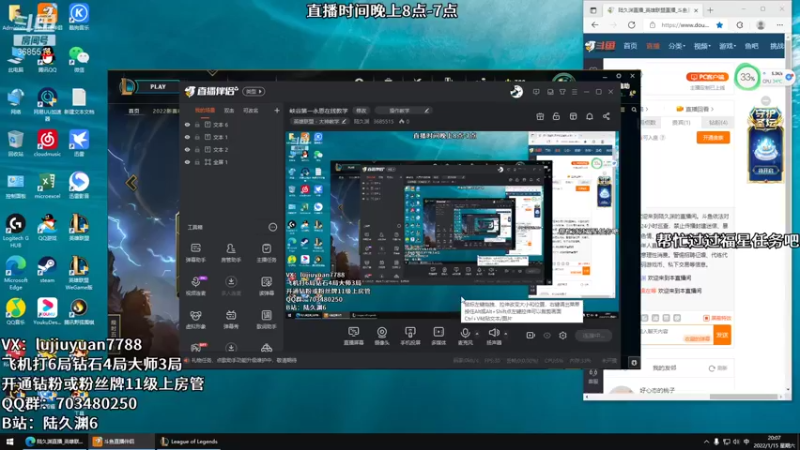Select the 贵宾(1) tab in browser
This screenshot has width=800, height=450.
tap(681, 122)
